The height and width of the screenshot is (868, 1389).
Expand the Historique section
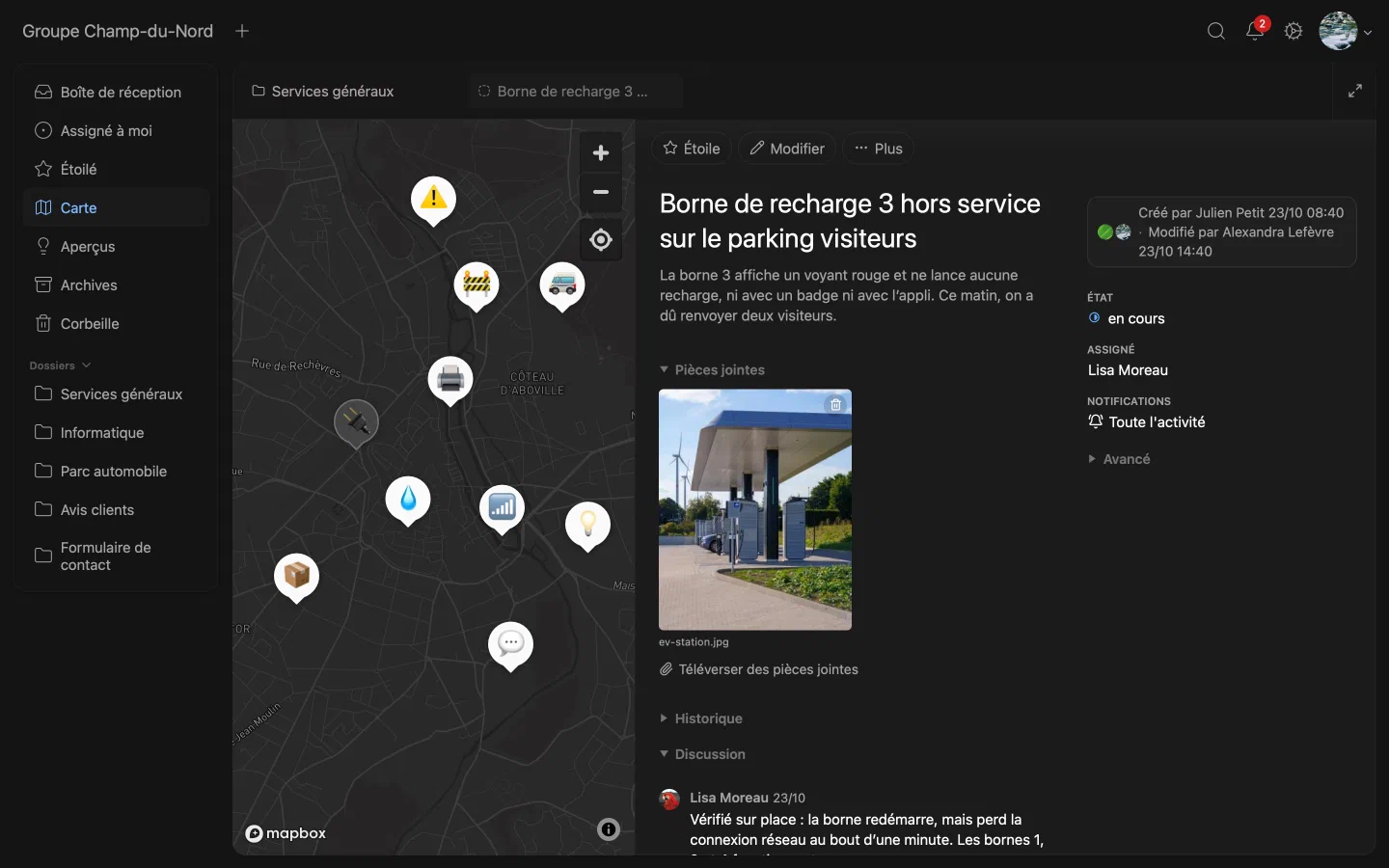(701, 719)
